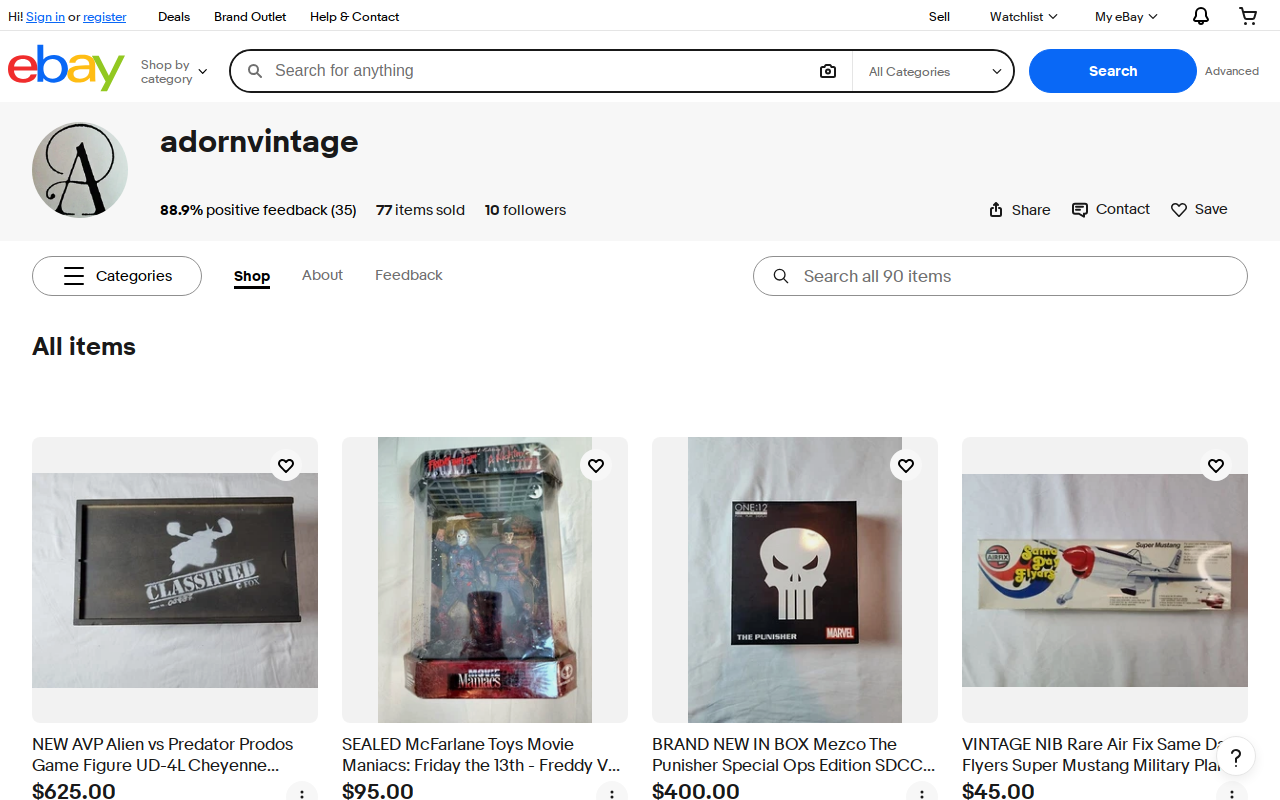Open SEALED McFarlane Toys listing title
This screenshot has width=1280, height=800.
click(481, 755)
